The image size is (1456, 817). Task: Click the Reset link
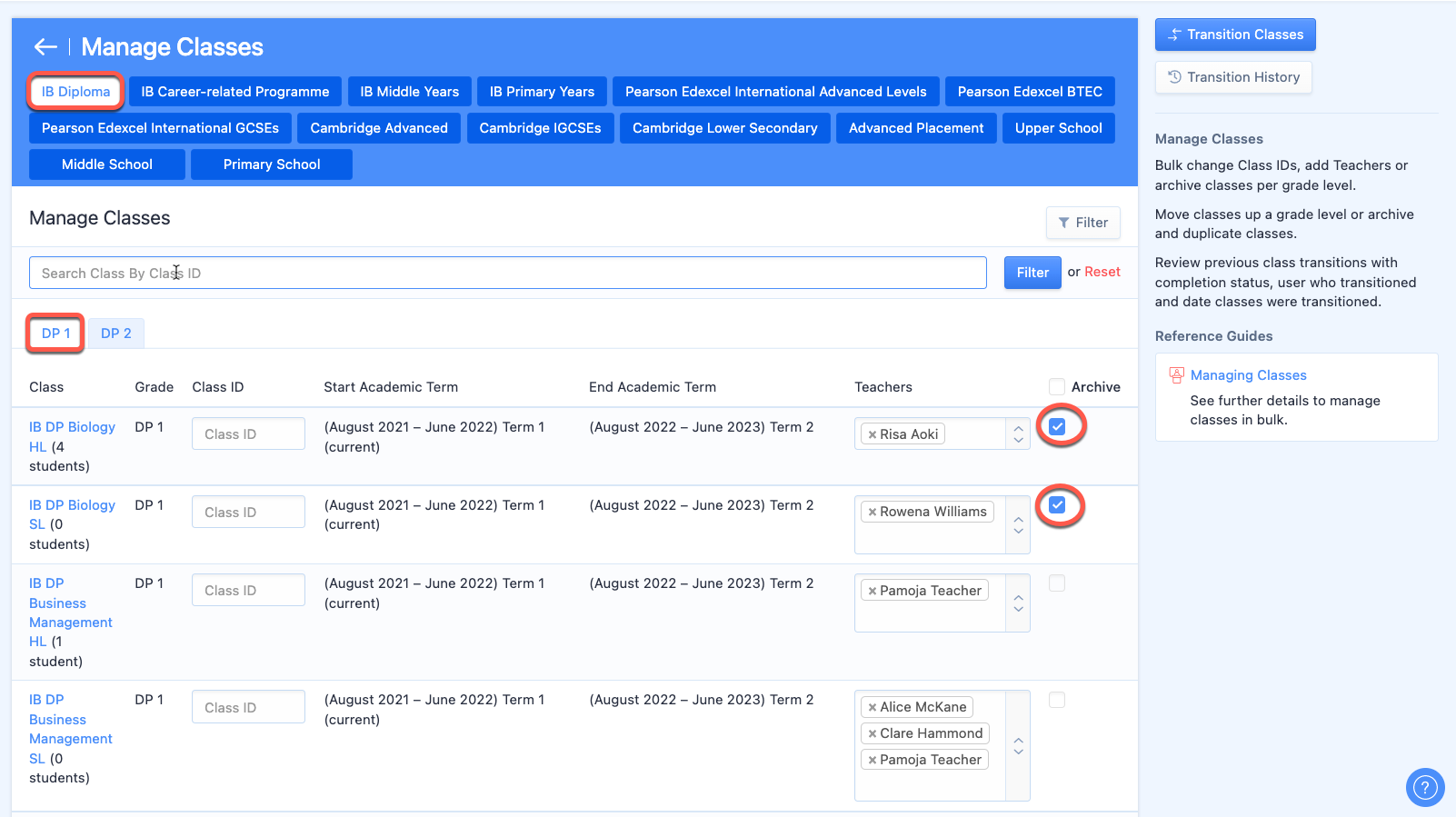[x=1102, y=272]
